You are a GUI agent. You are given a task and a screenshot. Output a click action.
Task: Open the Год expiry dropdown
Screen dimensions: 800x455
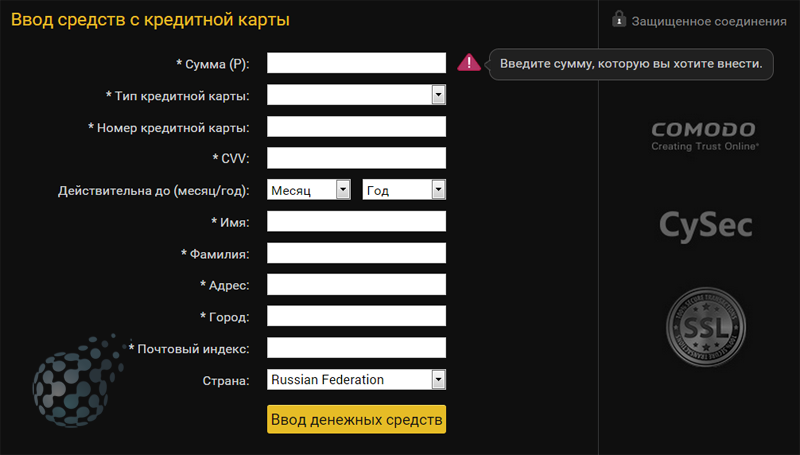pyautogui.click(x=404, y=190)
